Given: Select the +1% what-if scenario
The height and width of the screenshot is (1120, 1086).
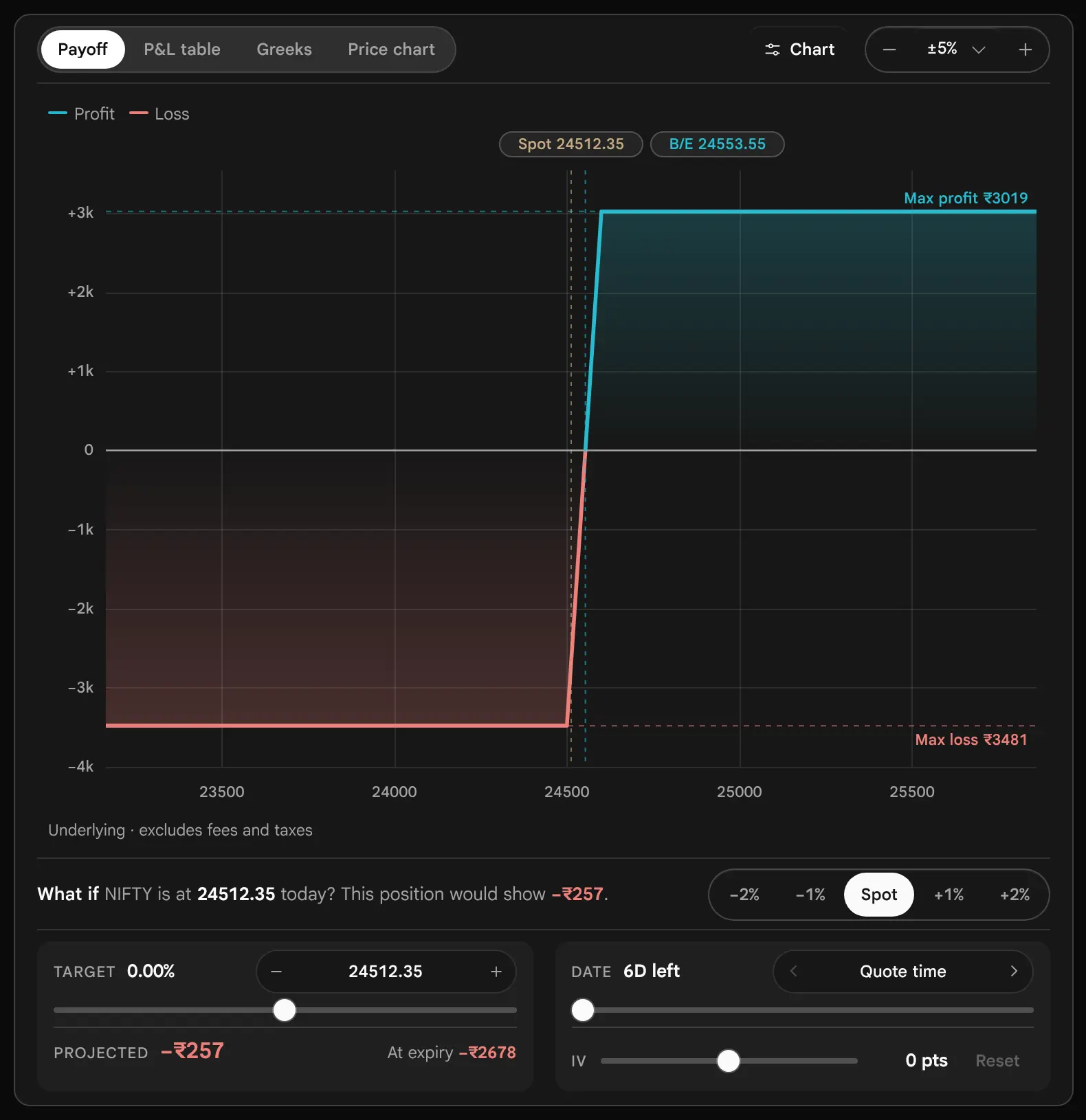Looking at the screenshot, I should (949, 895).
